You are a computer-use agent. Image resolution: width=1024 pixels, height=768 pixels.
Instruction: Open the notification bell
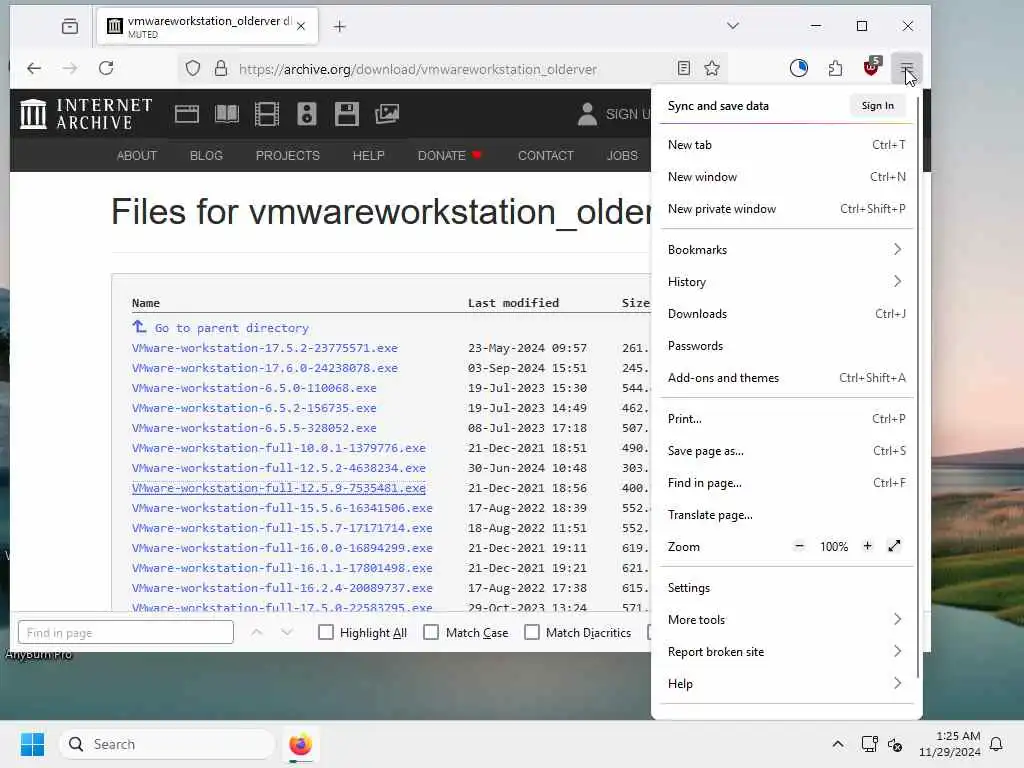tap(996, 744)
